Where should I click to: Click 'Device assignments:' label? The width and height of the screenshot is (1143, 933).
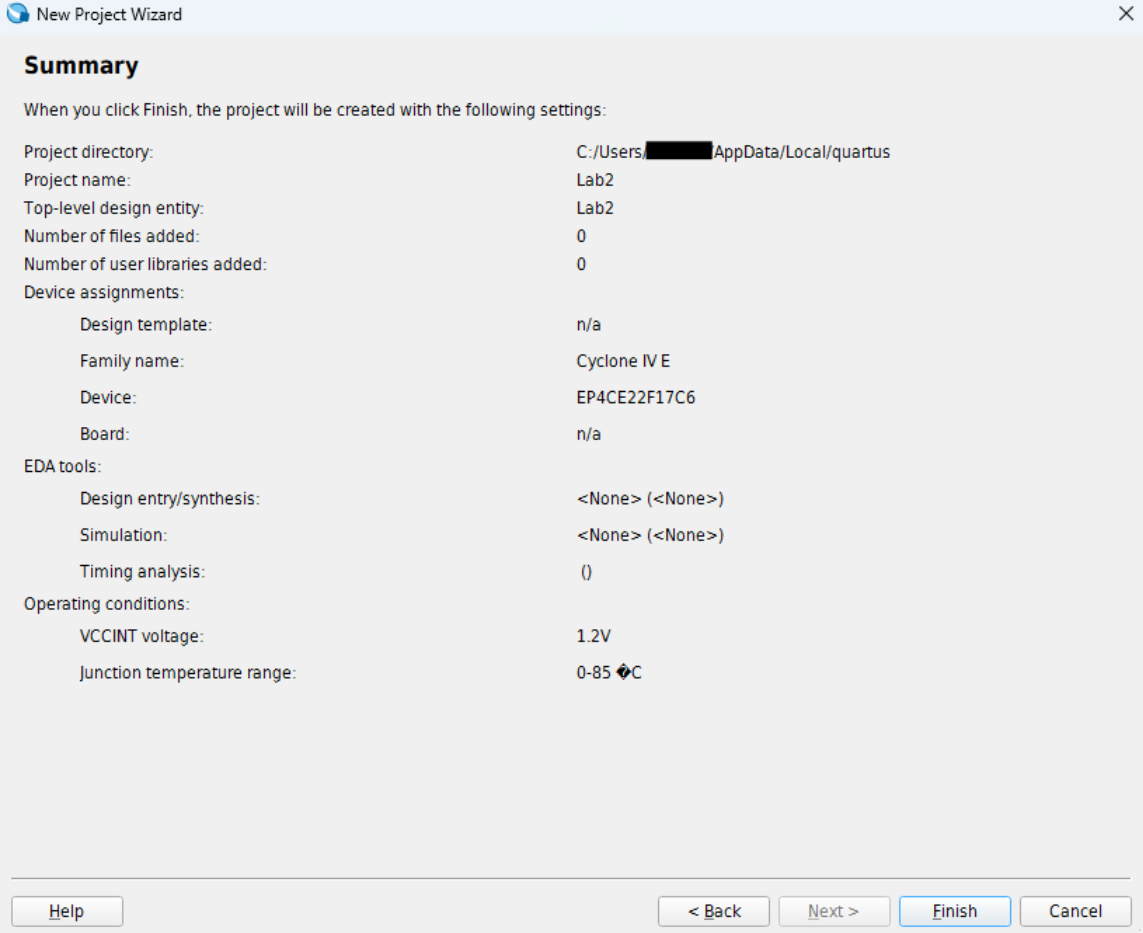pyautogui.click(x=104, y=292)
